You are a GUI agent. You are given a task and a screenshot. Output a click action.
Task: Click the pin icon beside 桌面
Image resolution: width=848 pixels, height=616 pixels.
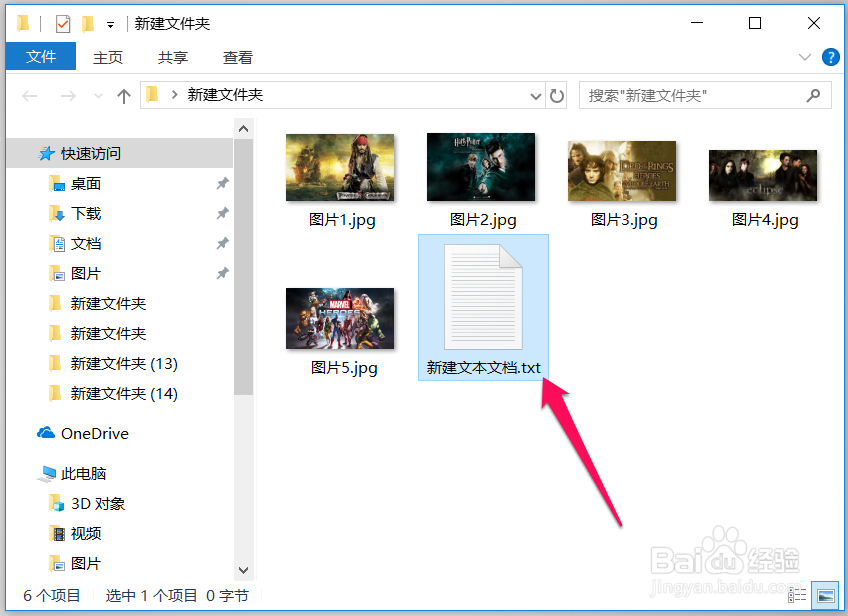pos(222,184)
